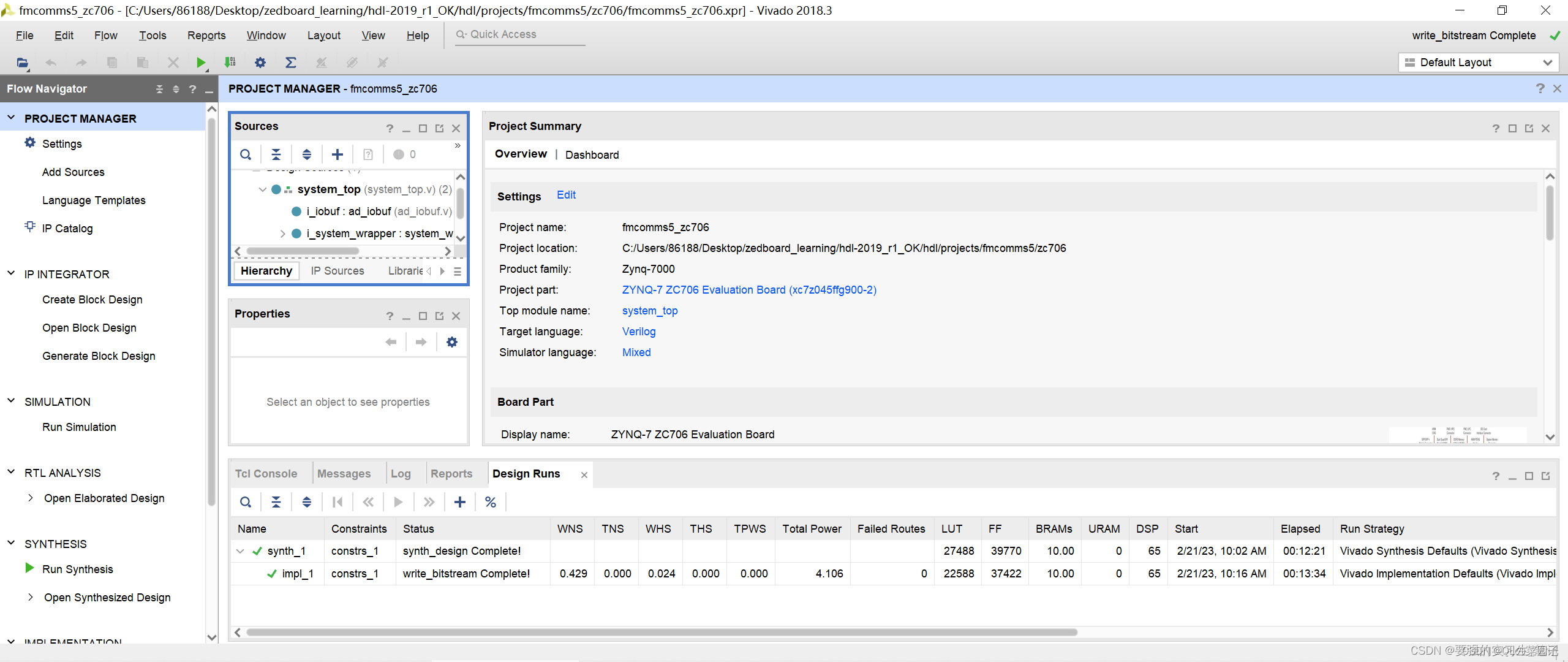Open the percentage metrics icon in Design Runs

tap(490, 501)
